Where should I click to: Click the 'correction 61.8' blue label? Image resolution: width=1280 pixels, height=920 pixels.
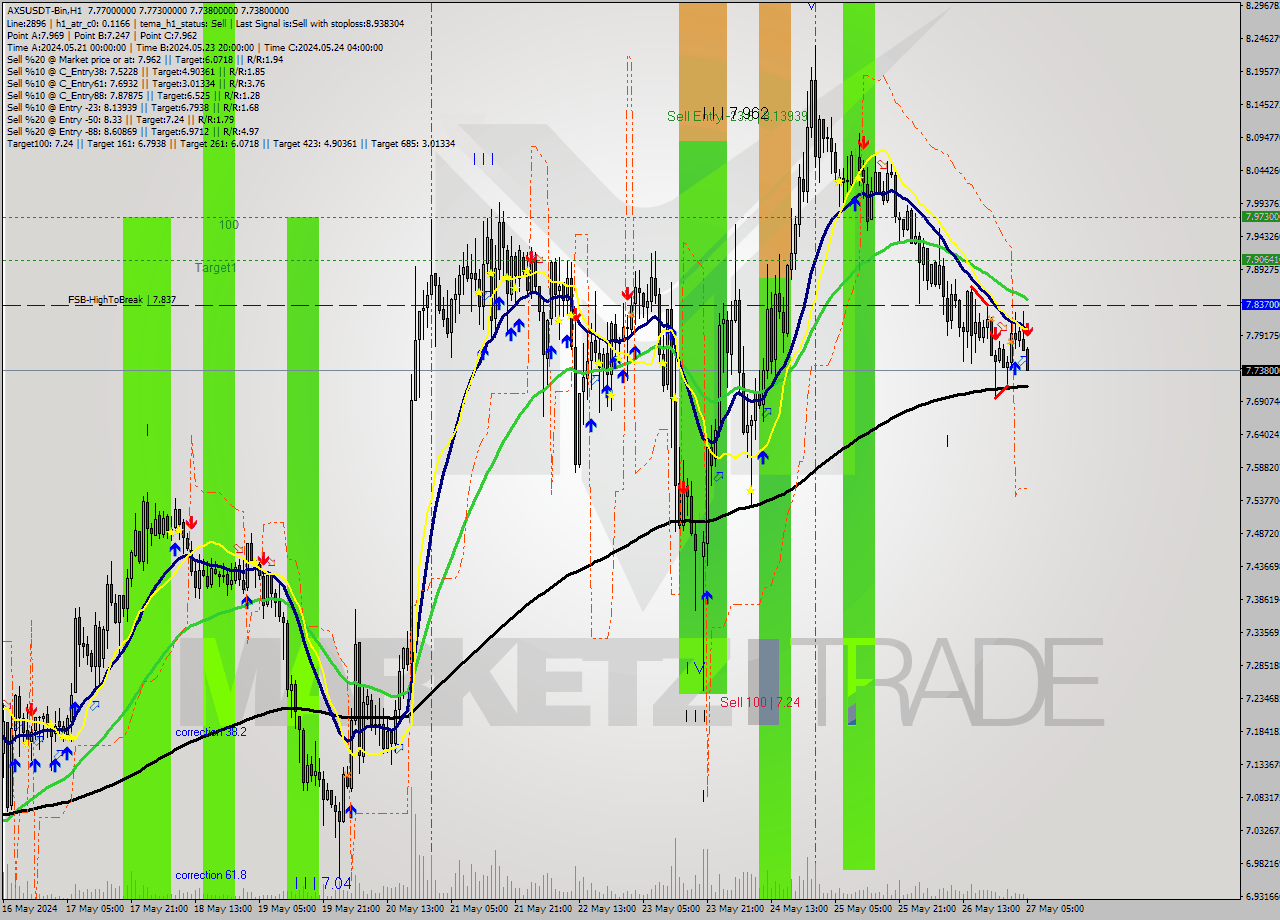pyautogui.click(x=211, y=875)
